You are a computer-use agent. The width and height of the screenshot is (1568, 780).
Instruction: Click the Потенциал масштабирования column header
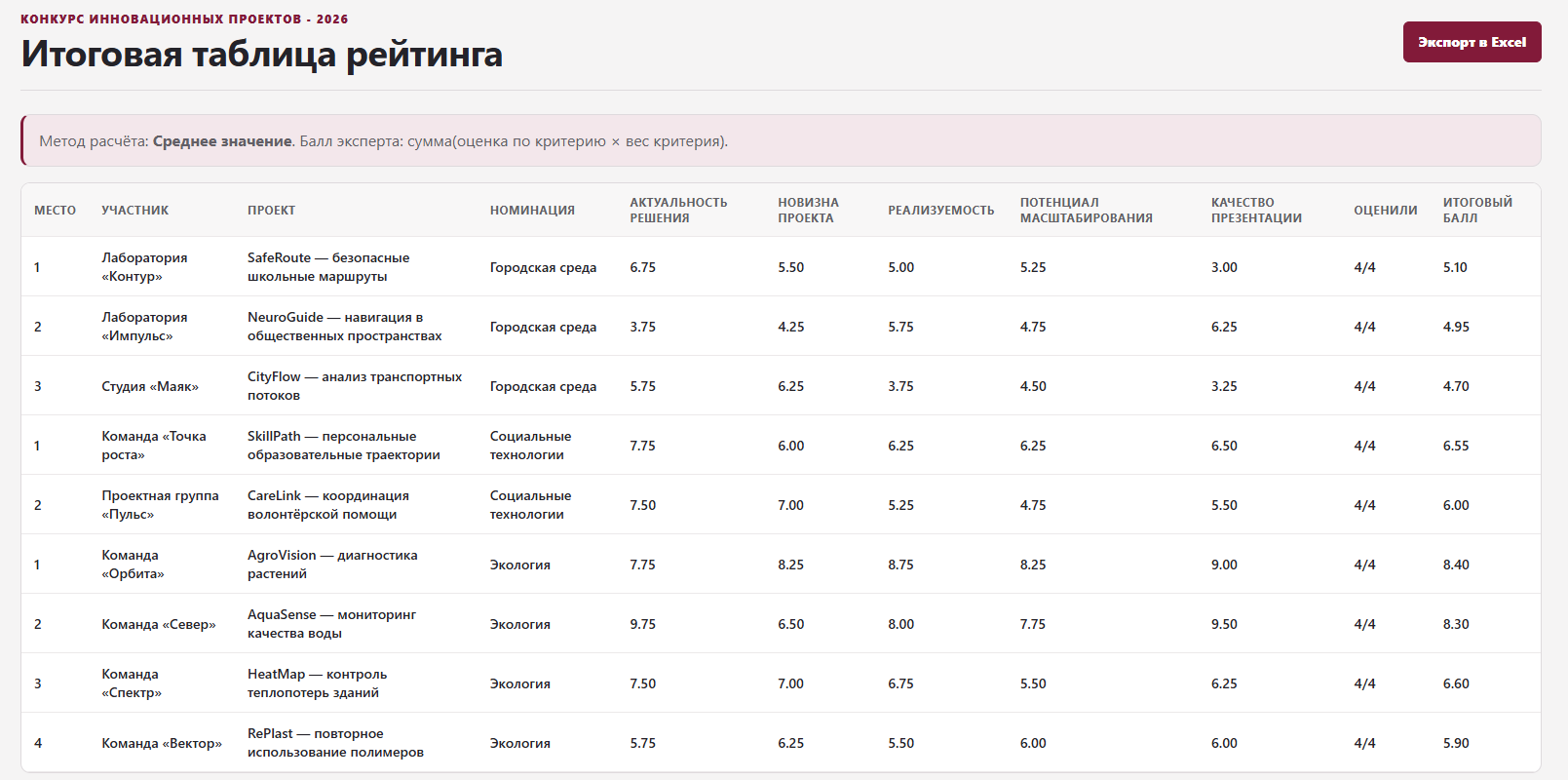(x=1086, y=211)
